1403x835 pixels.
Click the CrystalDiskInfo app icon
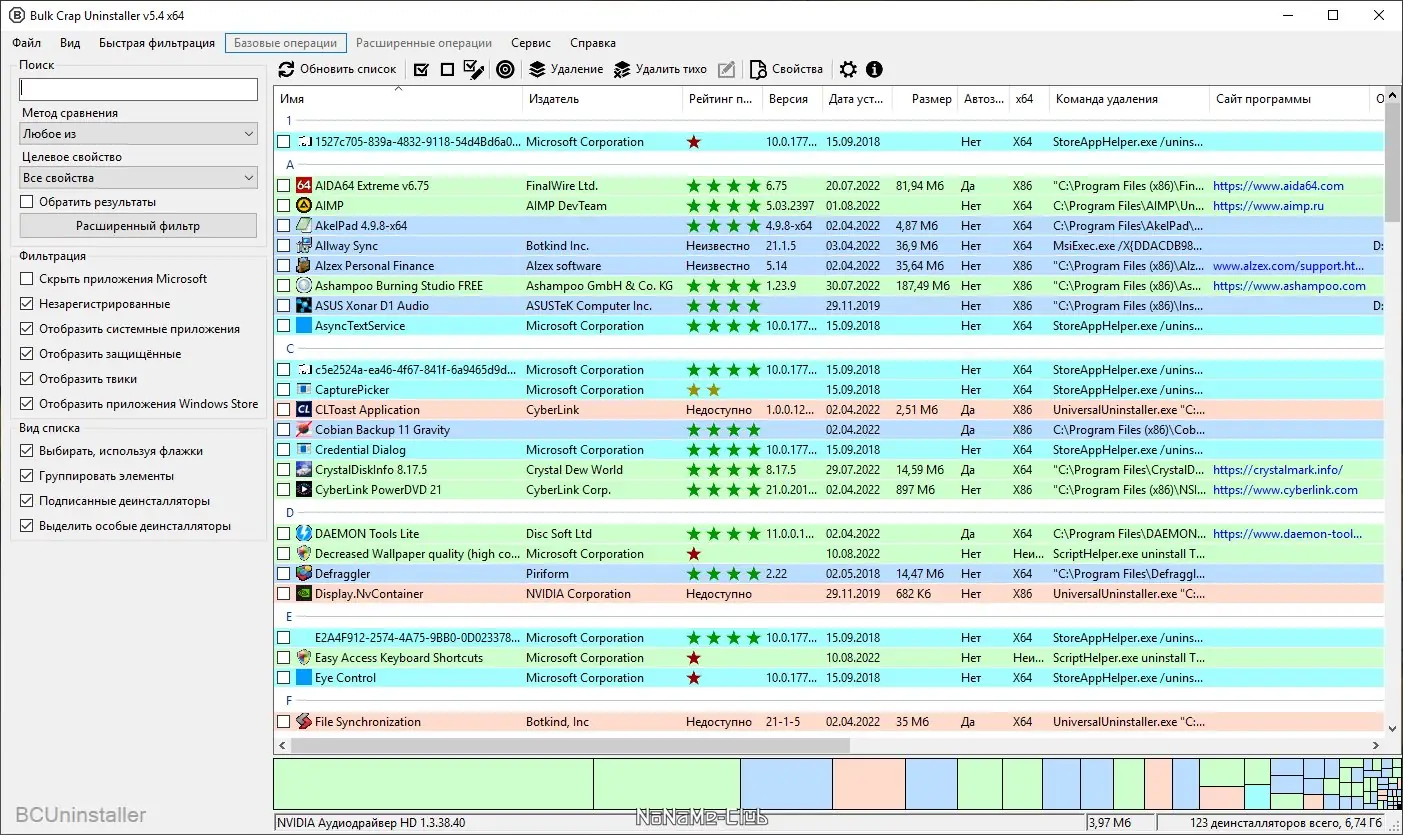click(304, 470)
